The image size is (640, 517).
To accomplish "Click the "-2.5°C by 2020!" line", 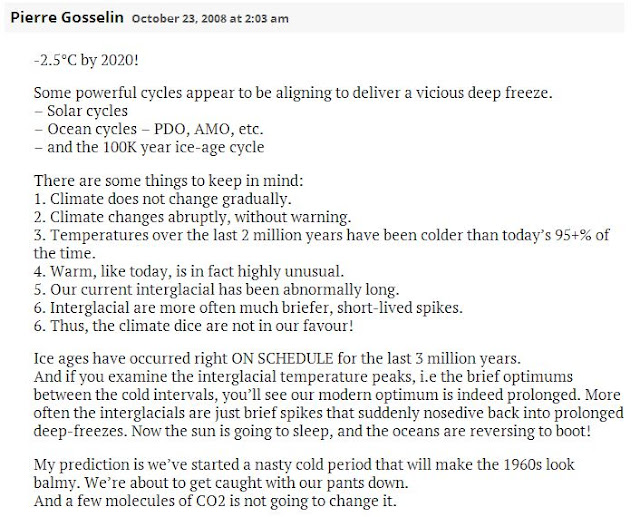I will (x=86, y=60).
